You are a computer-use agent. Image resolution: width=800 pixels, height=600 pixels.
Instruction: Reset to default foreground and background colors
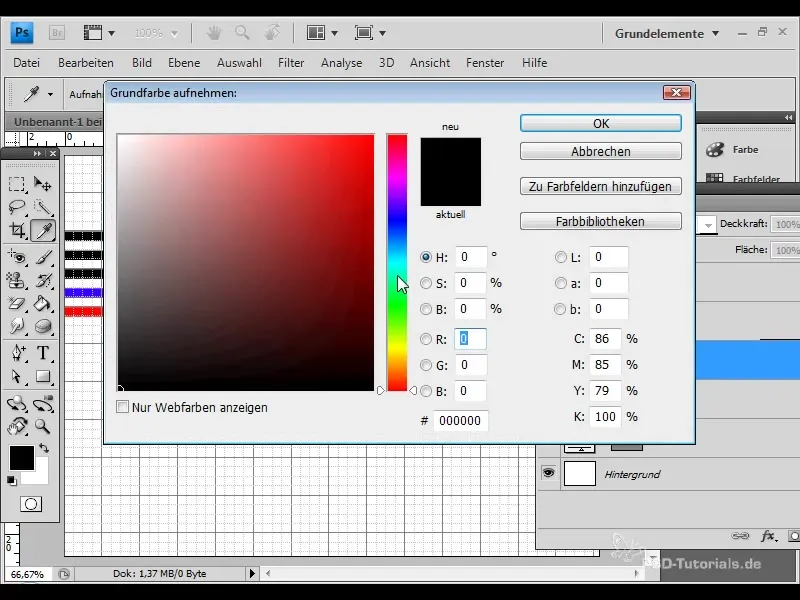coord(11,480)
